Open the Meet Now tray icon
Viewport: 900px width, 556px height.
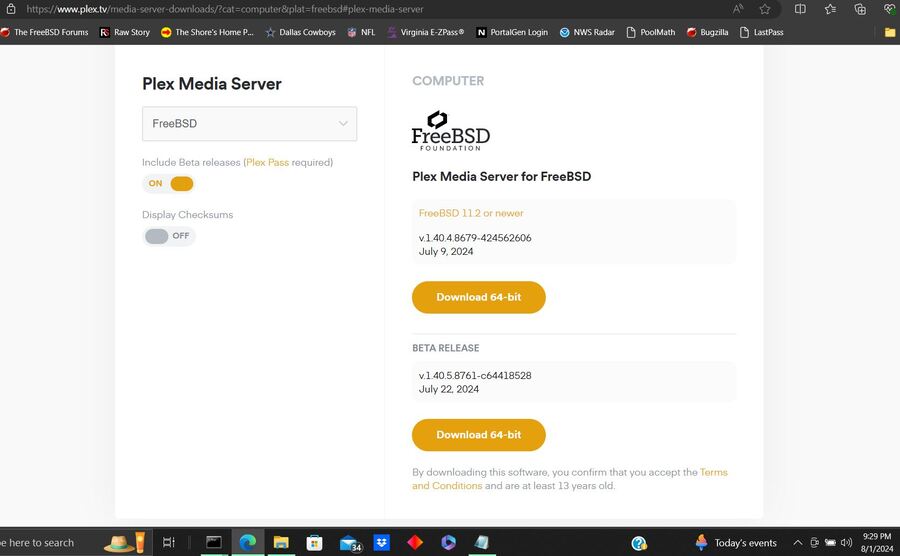coord(814,543)
